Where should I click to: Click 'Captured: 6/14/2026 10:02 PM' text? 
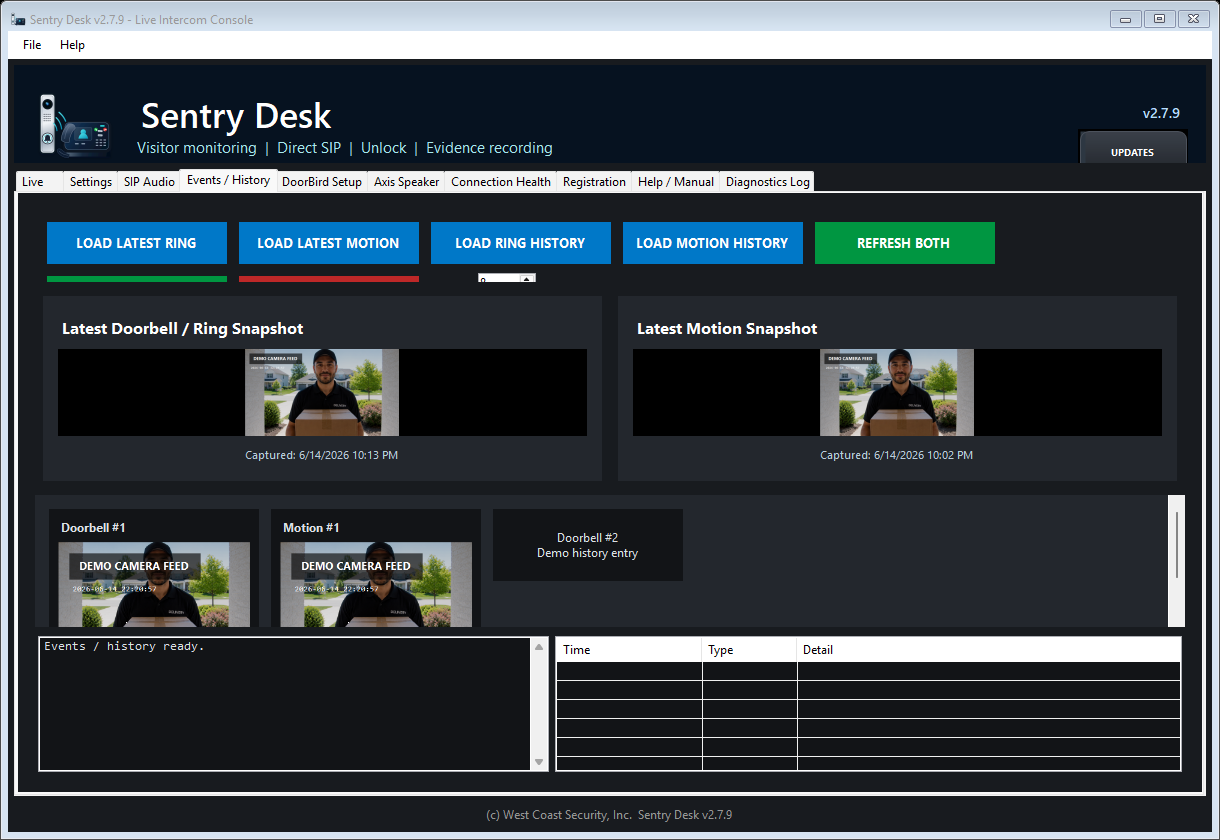(897, 455)
